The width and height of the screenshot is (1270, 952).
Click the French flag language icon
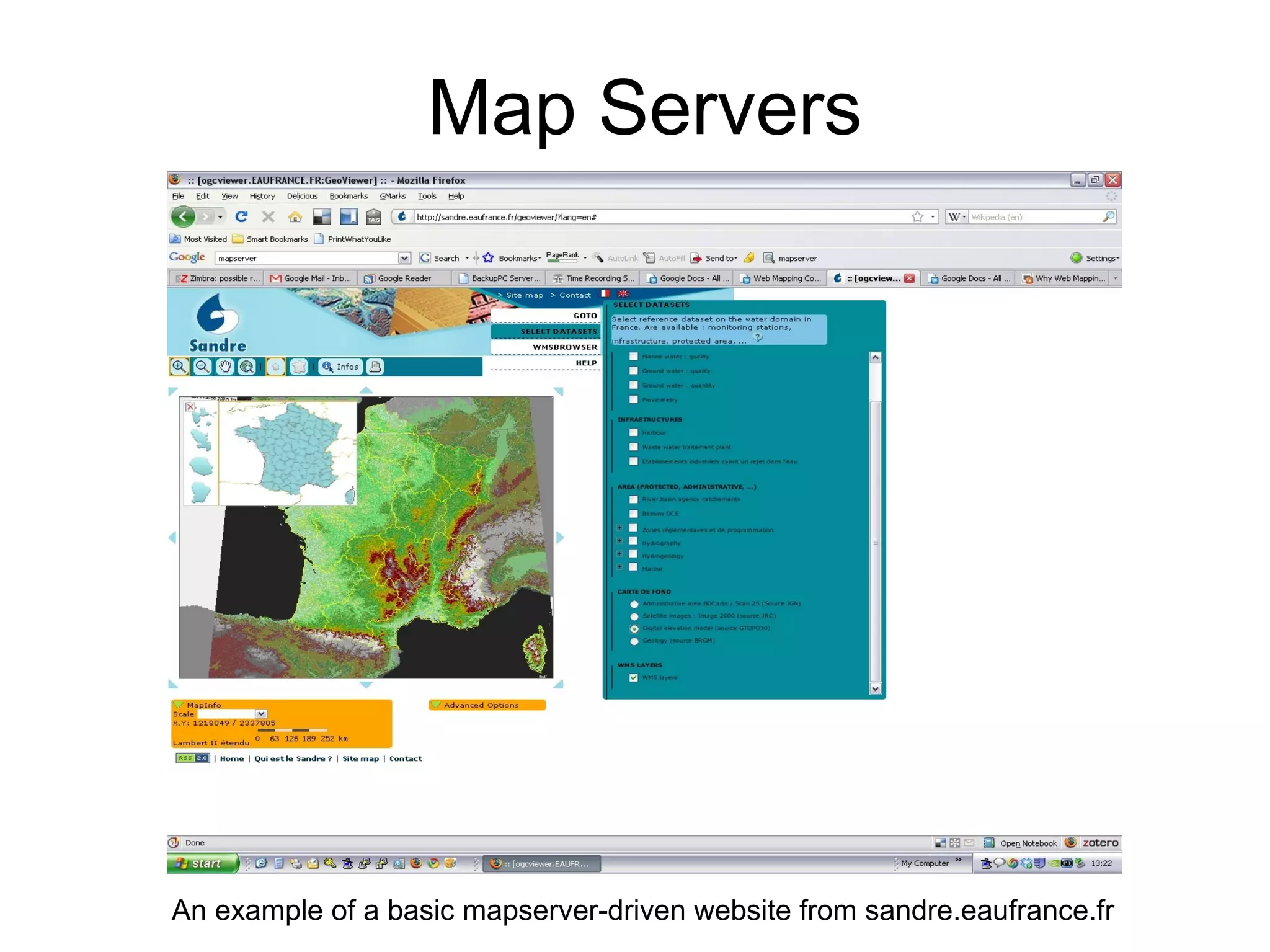(605, 294)
